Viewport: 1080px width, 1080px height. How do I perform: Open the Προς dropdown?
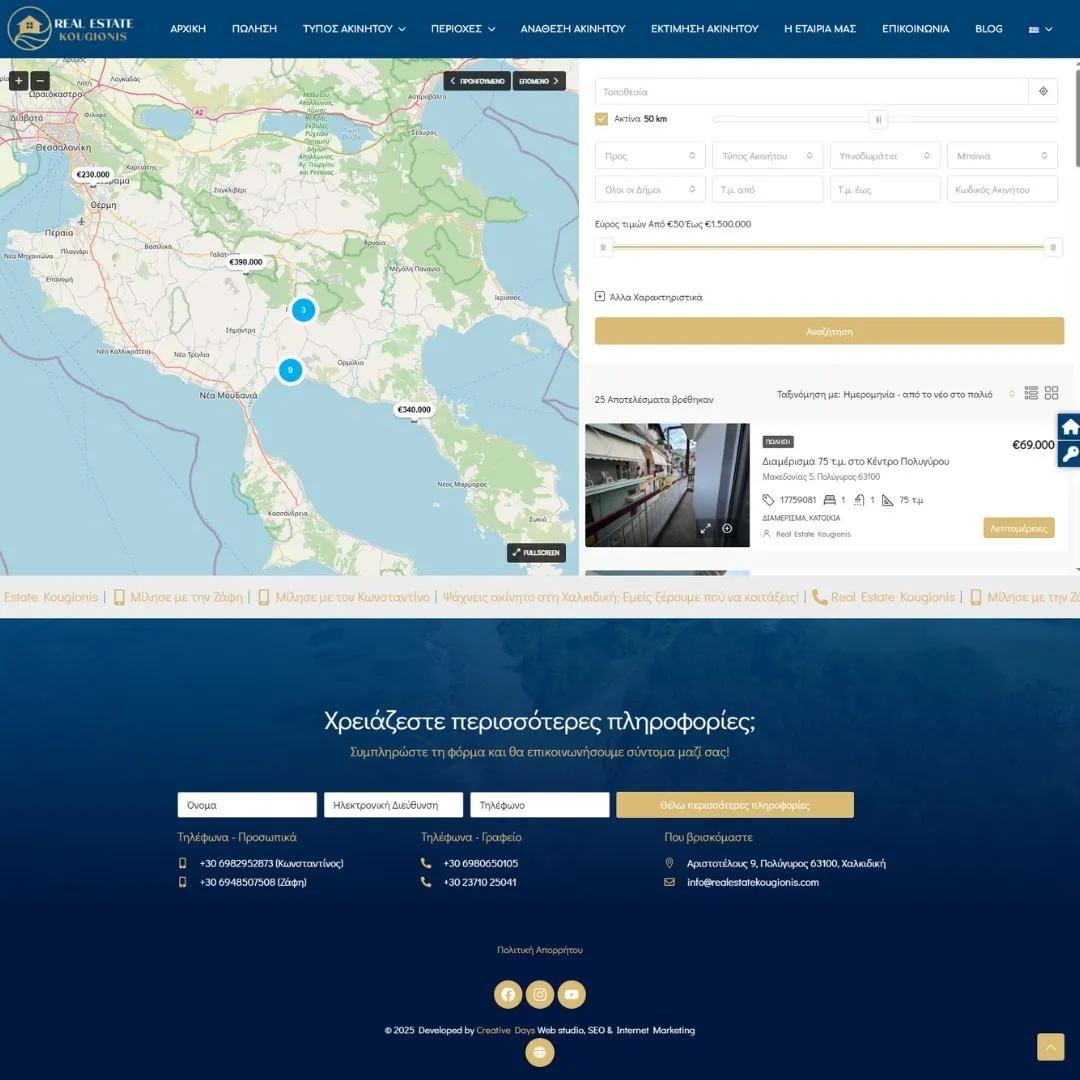(x=650, y=156)
